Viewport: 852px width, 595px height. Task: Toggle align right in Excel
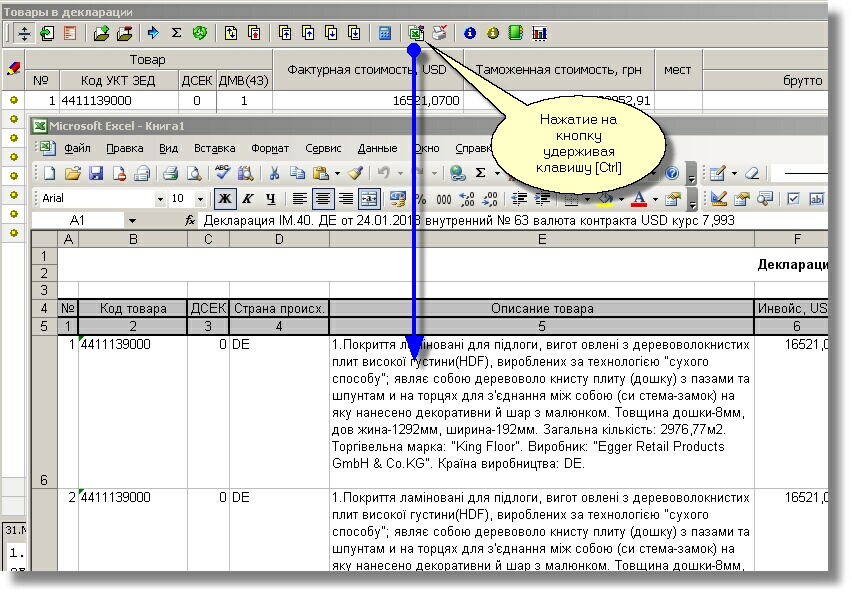346,199
